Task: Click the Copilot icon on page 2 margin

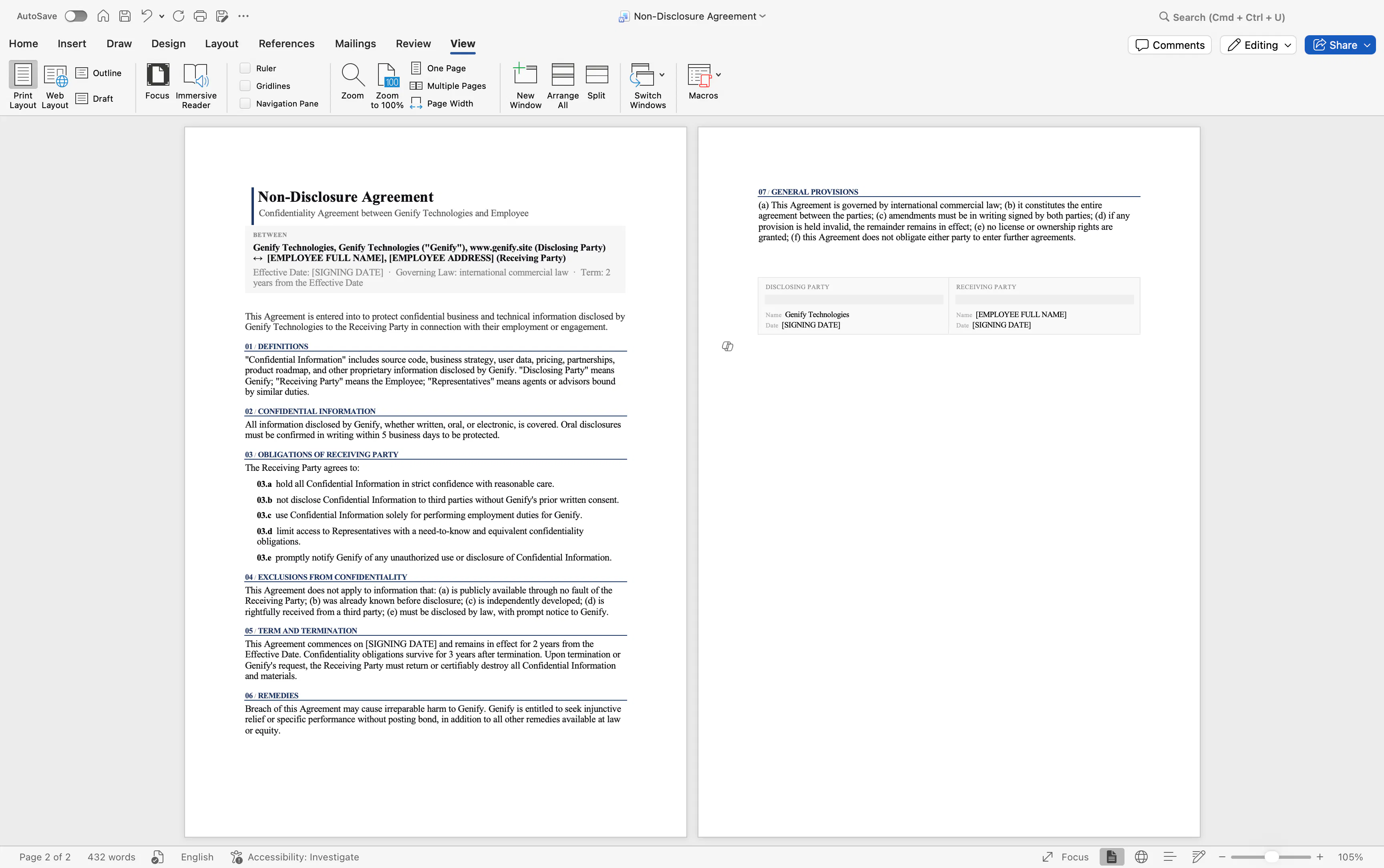Action: (727, 346)
